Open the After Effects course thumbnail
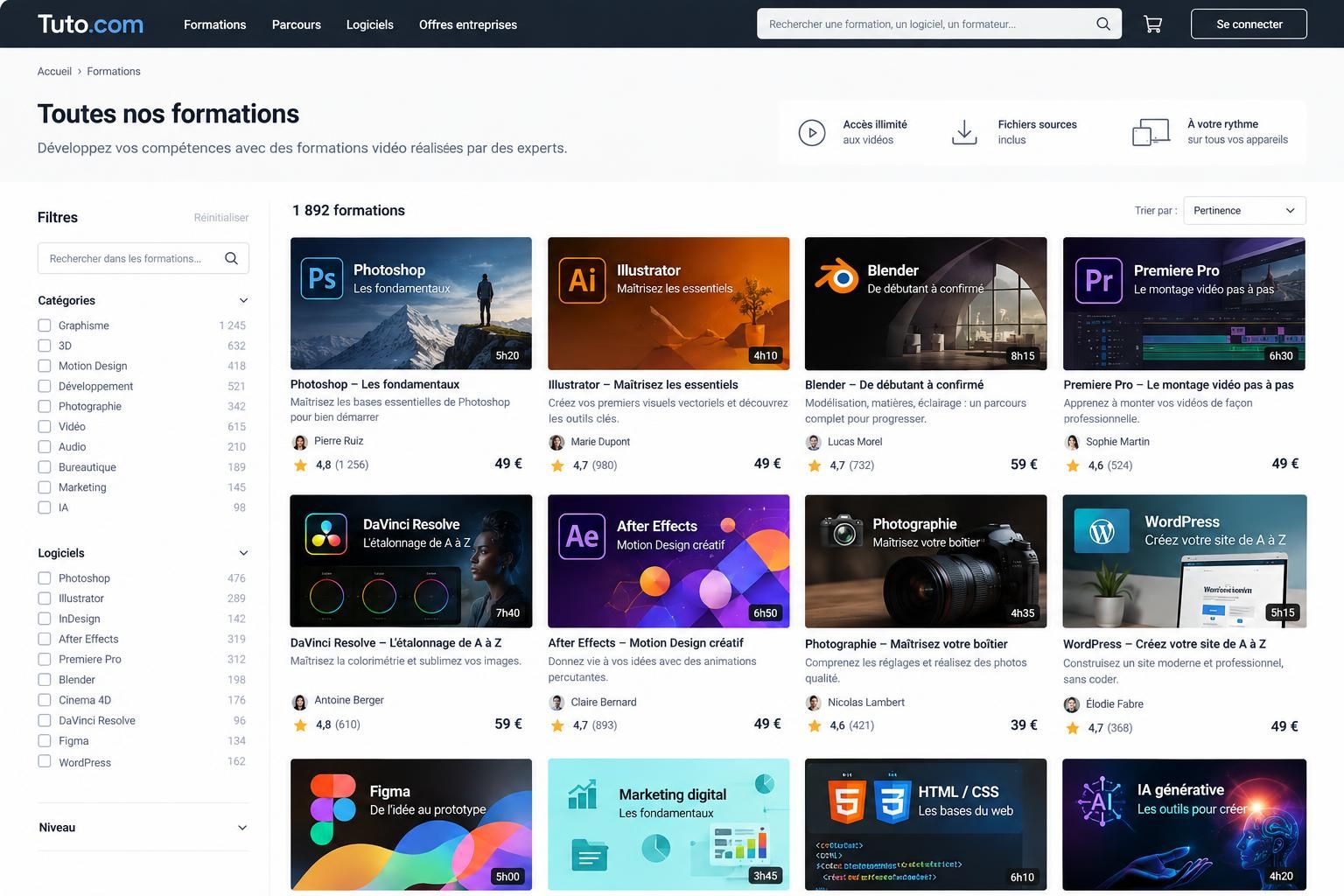1344x896 pixels. coord(668,561)
